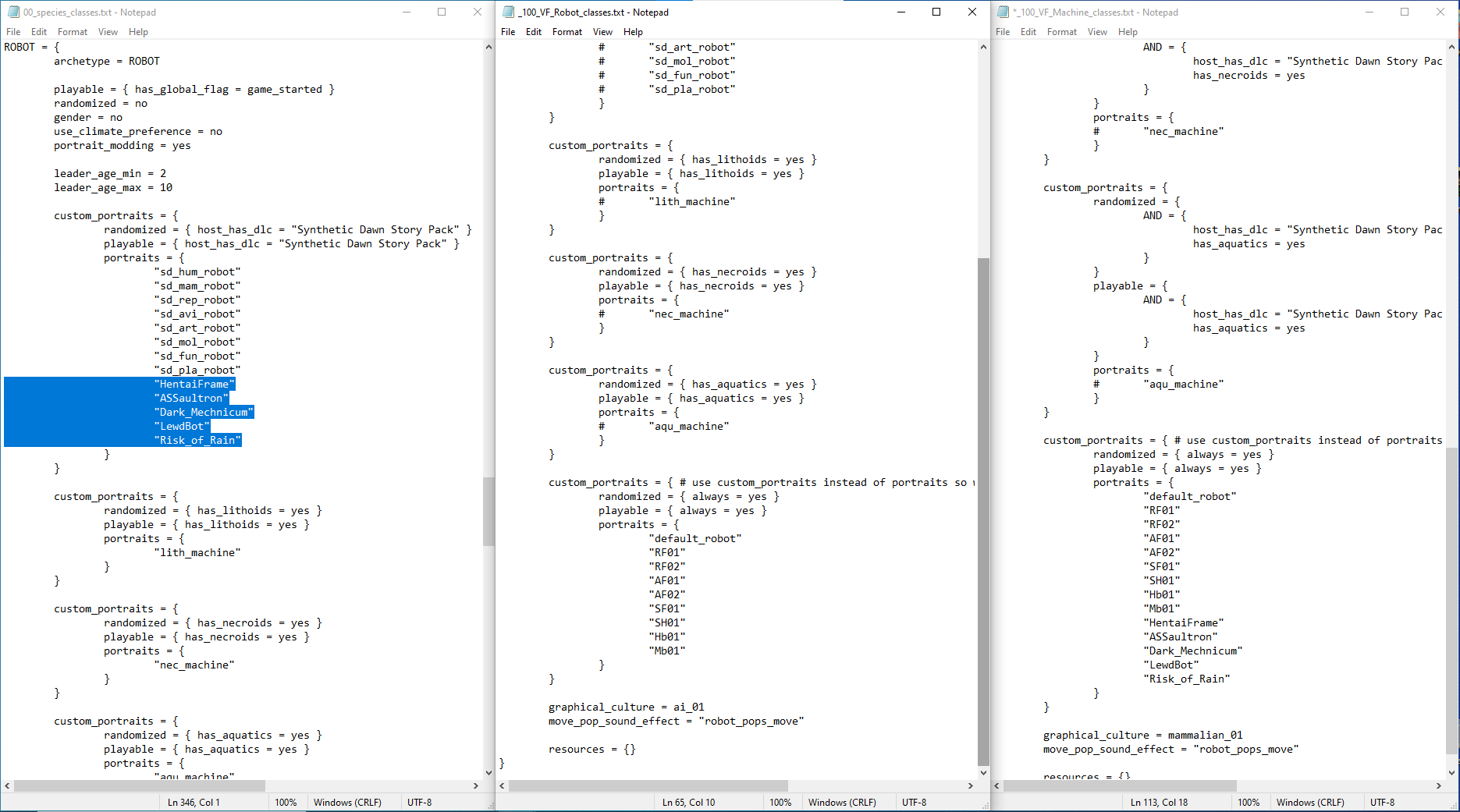
Task: Click Notepad icon in _100_VF_Robot_classes title bar
Action: tap(508, 12)
